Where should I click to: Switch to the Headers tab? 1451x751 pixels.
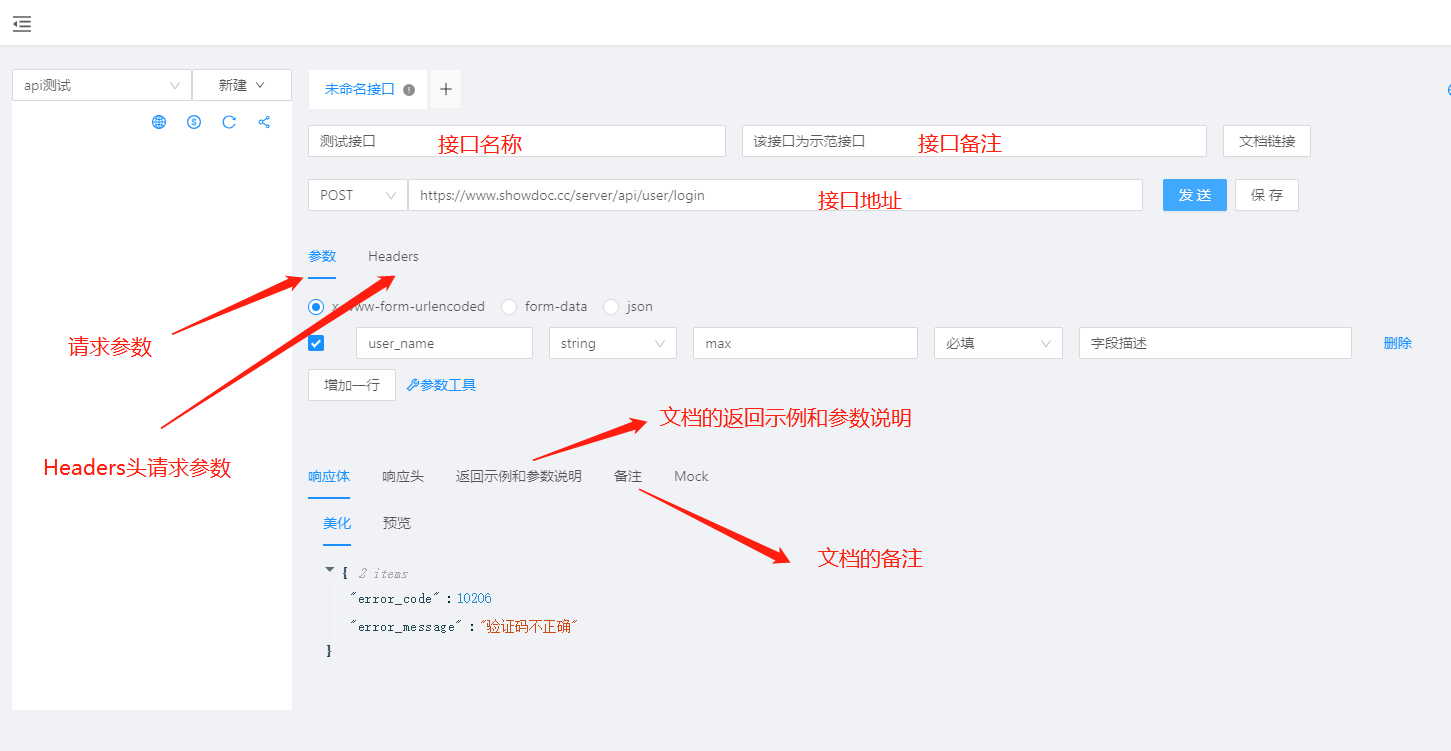tap(392, 256)
